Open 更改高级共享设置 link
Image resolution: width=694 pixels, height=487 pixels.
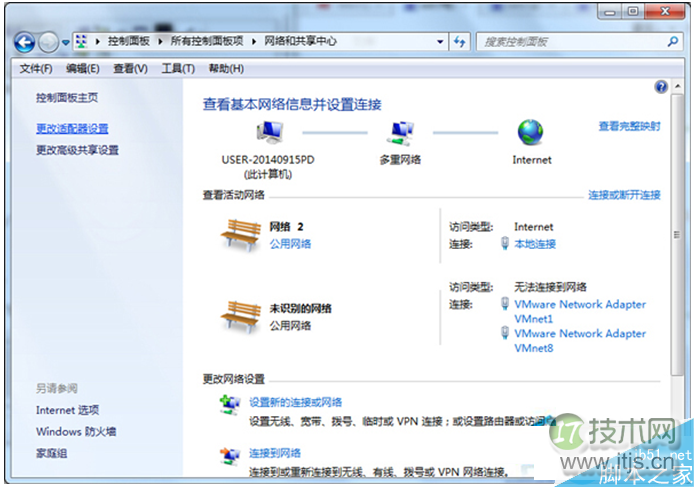click(x=77, y=150)
